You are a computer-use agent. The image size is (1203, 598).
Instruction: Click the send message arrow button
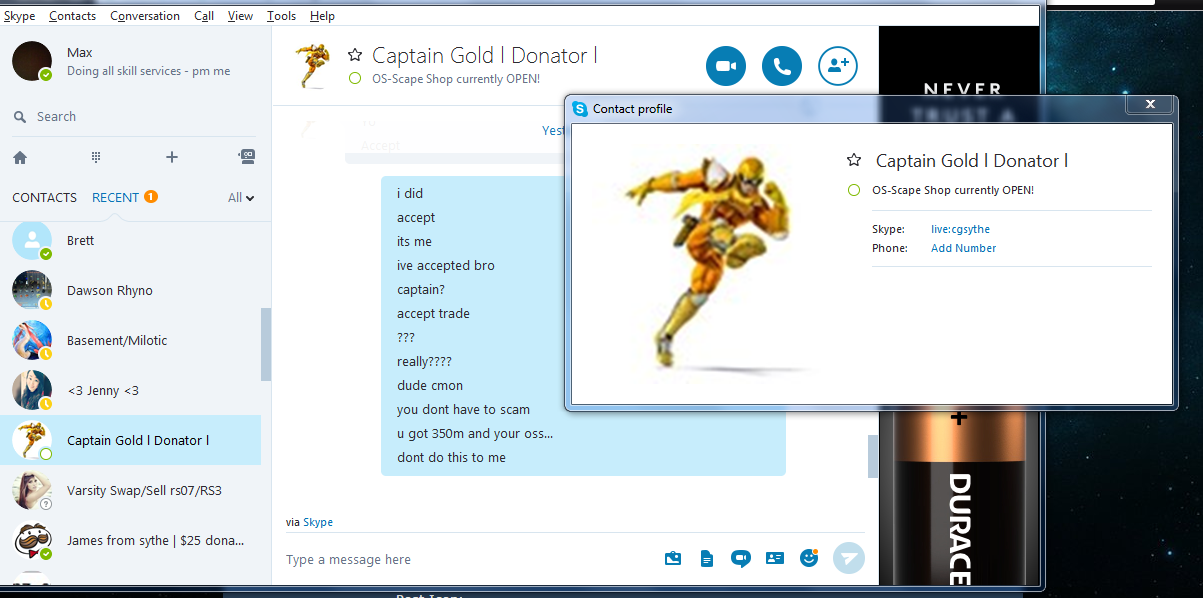point(849,558)
